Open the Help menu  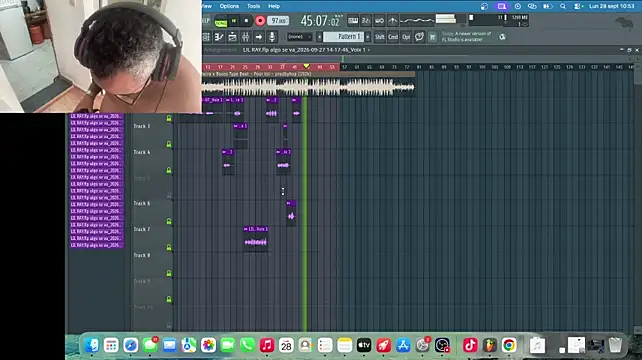click(x=274, y=6)
